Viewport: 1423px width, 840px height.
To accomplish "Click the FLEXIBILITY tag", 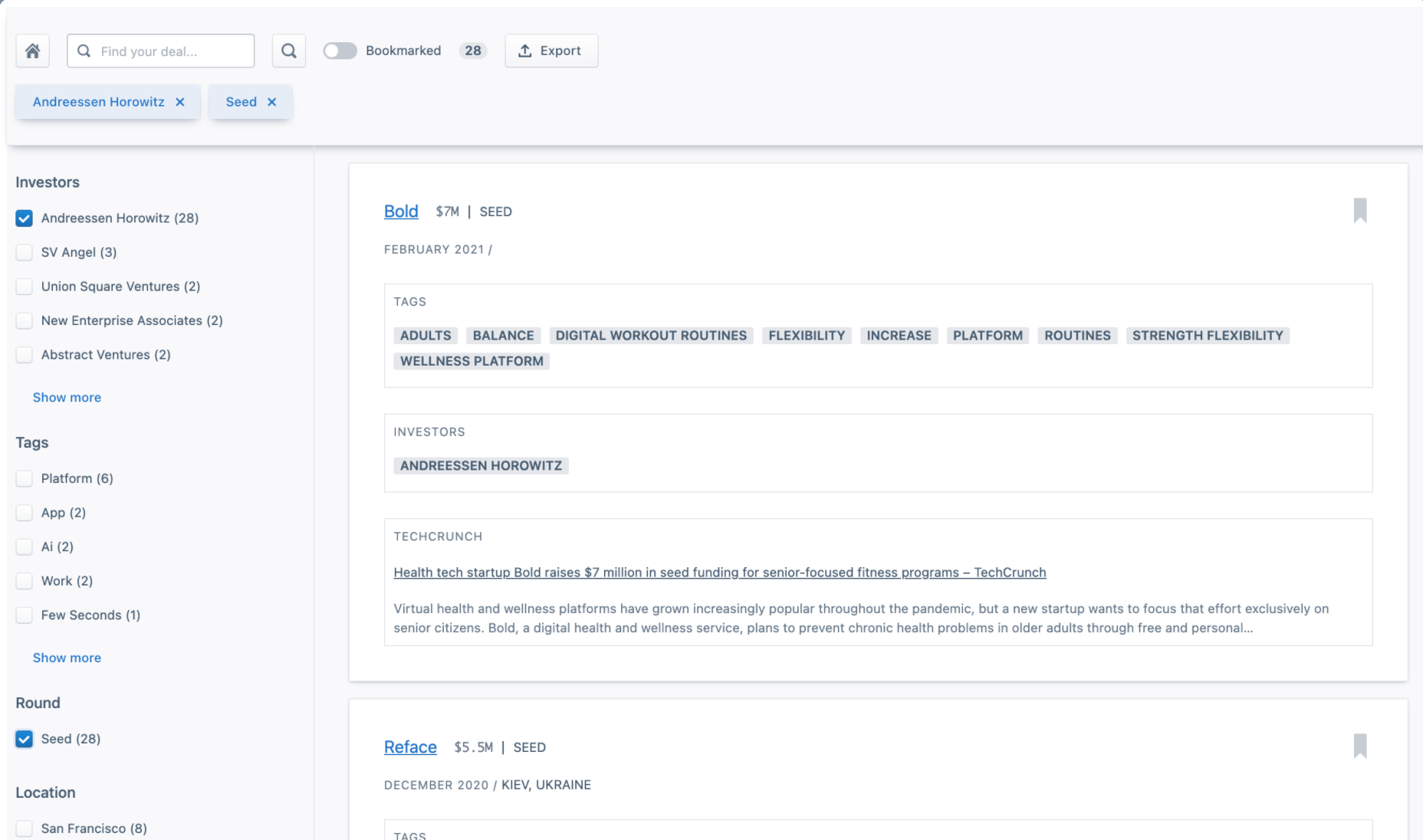I will [x=807, y=336].
